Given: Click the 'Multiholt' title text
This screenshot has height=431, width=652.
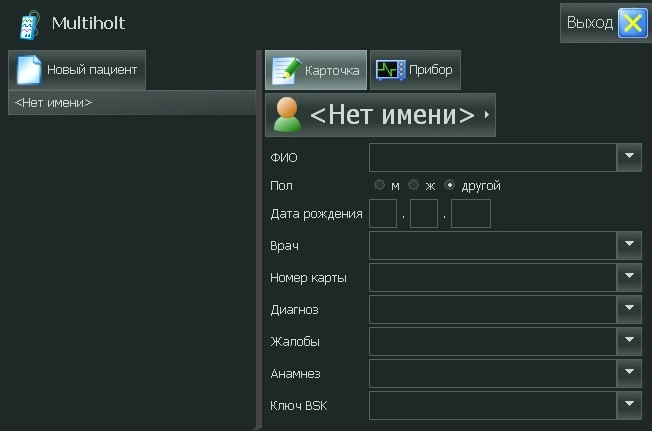Looking at the screenshot, I should click(x=88, y=23).
